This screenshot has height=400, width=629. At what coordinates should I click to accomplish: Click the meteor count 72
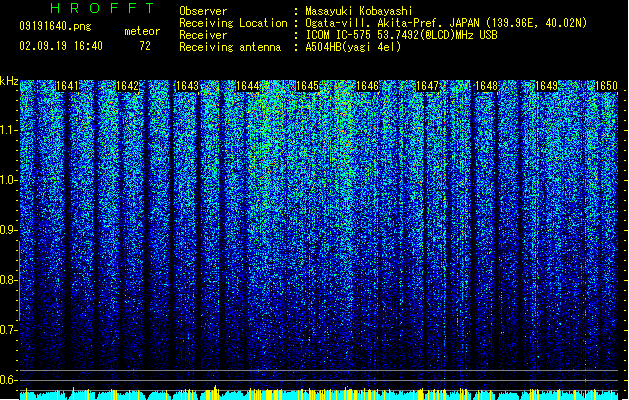pos(145,46)
